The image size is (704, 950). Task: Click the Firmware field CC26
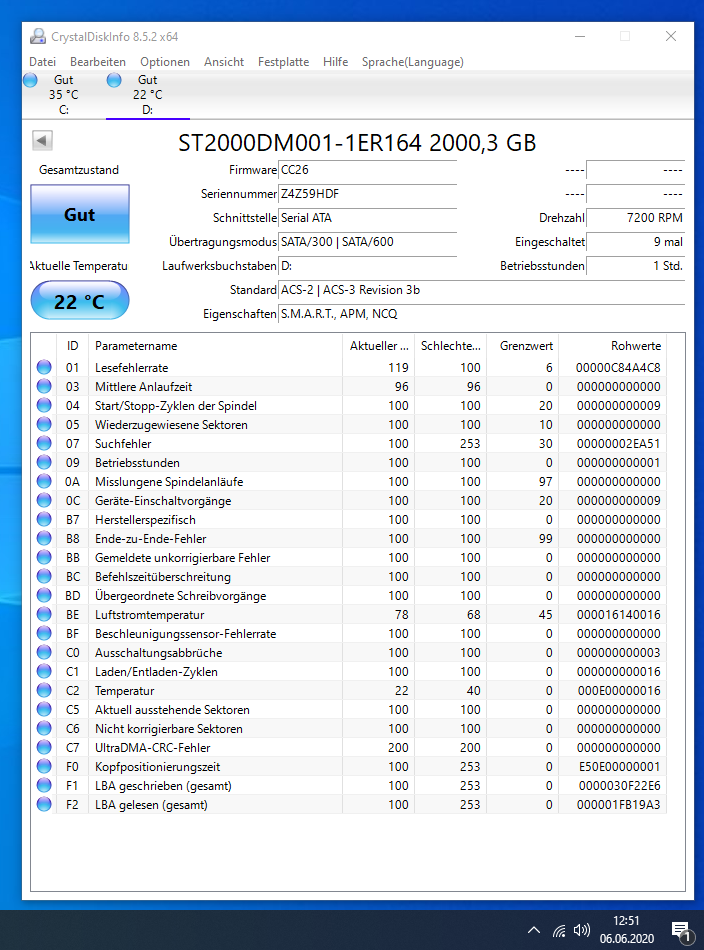(x=367, y=170)
